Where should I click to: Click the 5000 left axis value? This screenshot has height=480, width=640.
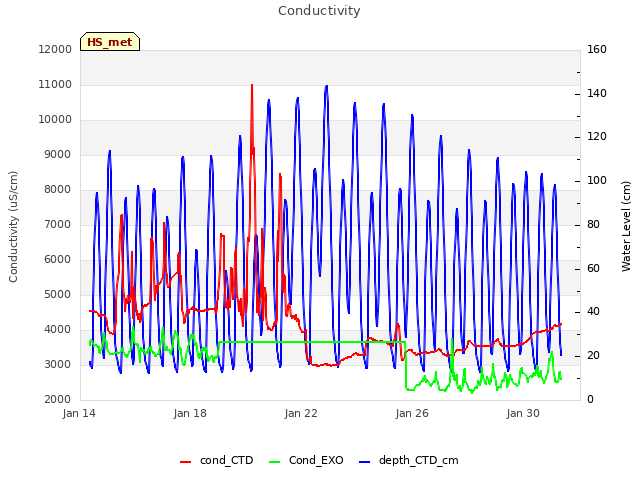tap(58, 294)
